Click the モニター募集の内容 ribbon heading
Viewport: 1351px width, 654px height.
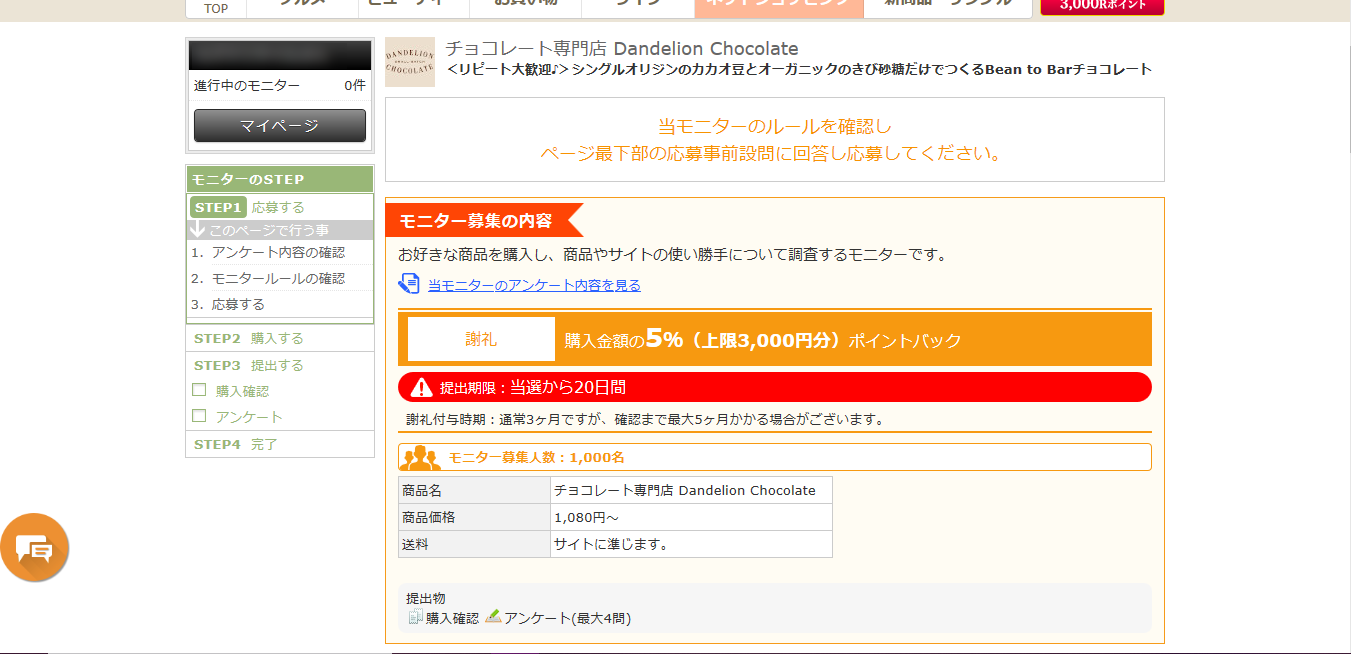[x=484, y=220]
